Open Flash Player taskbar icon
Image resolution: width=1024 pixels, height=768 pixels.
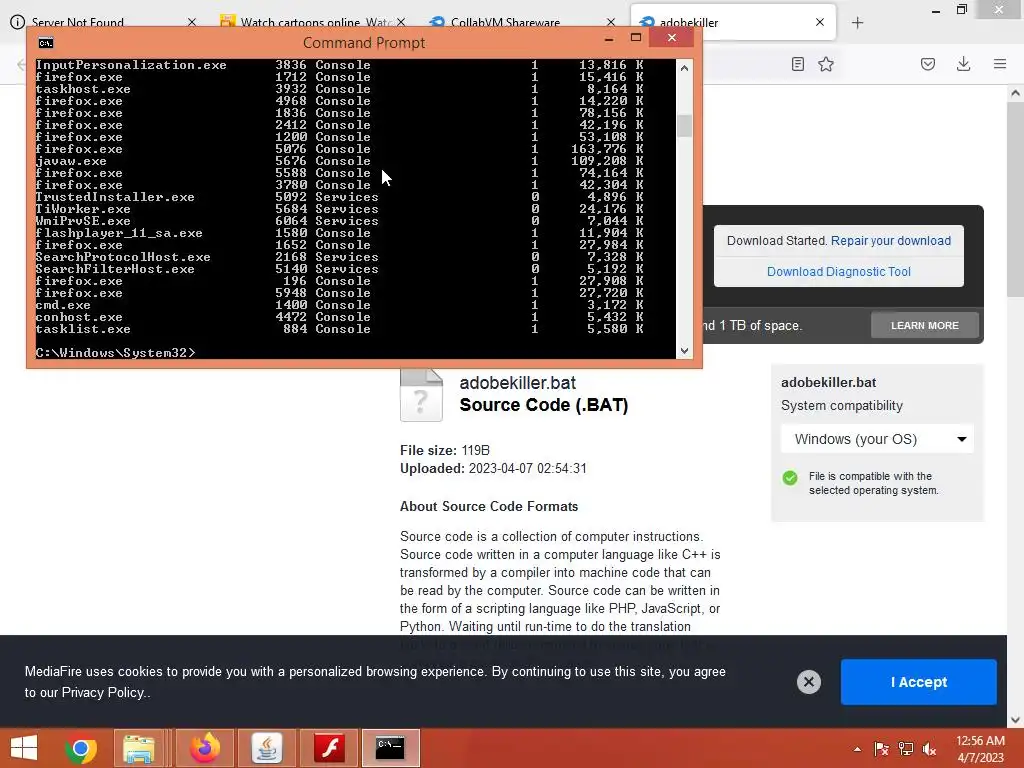(x=329, y=748)
